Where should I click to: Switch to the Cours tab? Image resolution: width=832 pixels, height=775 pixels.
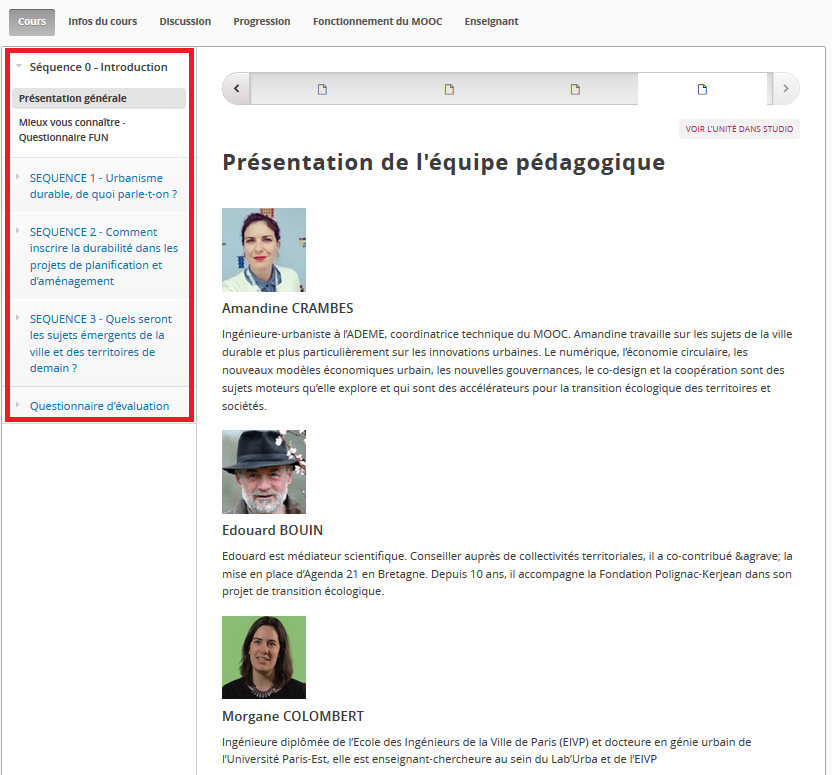tap(32, 22)
